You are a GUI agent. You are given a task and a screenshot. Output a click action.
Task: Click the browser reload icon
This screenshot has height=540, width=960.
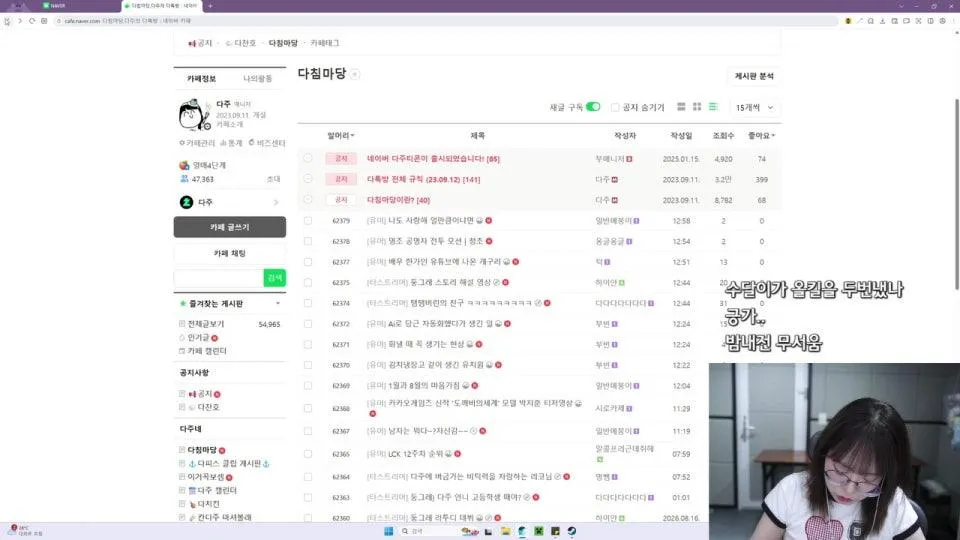click(32, 21)
